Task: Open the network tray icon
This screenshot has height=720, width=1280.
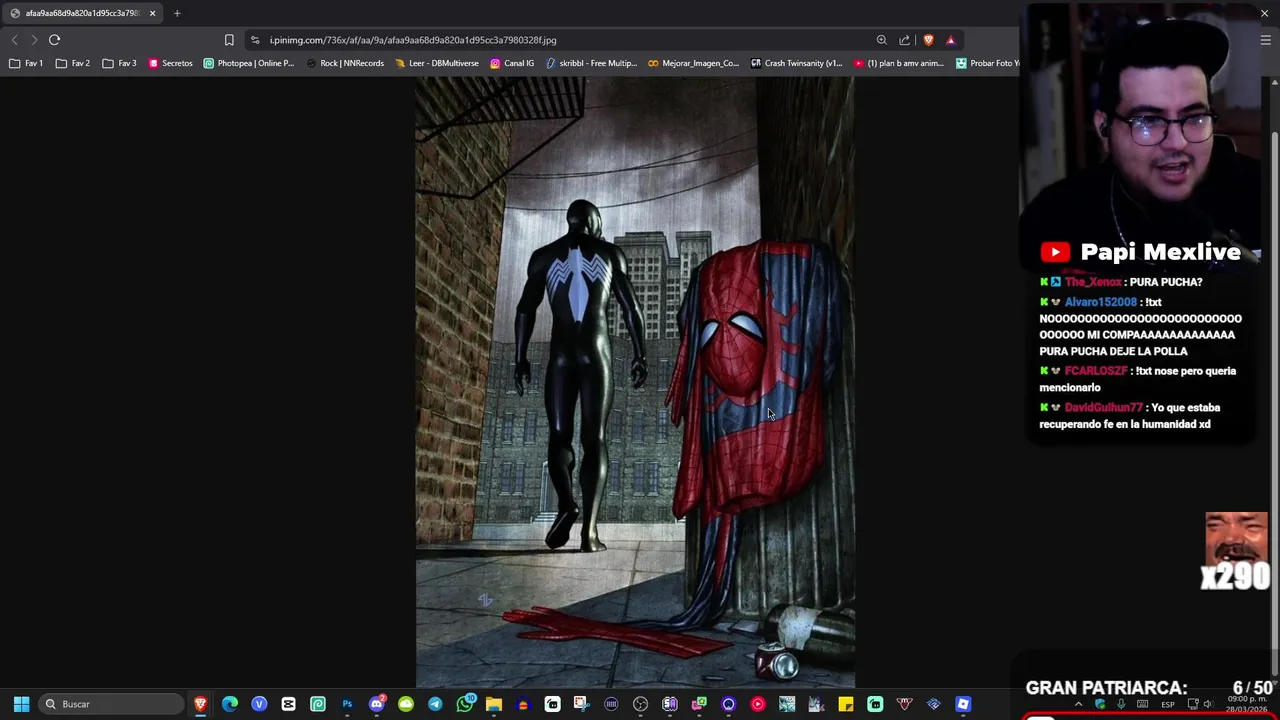Action: 1193,704
